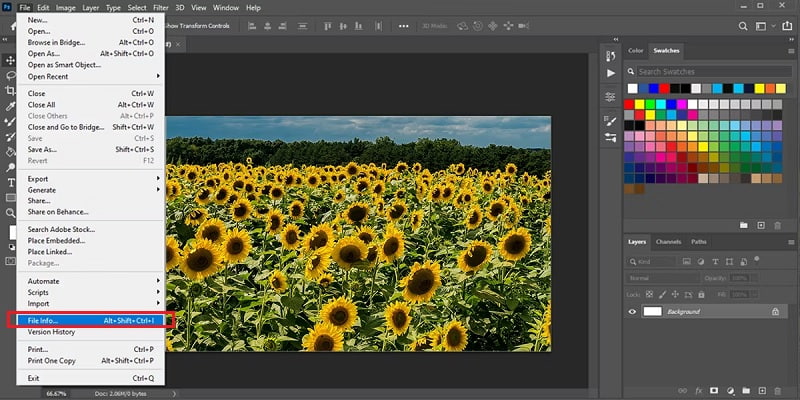Create new adjustment layer icon
Screen dimensions: 800x400
point(730,391)
